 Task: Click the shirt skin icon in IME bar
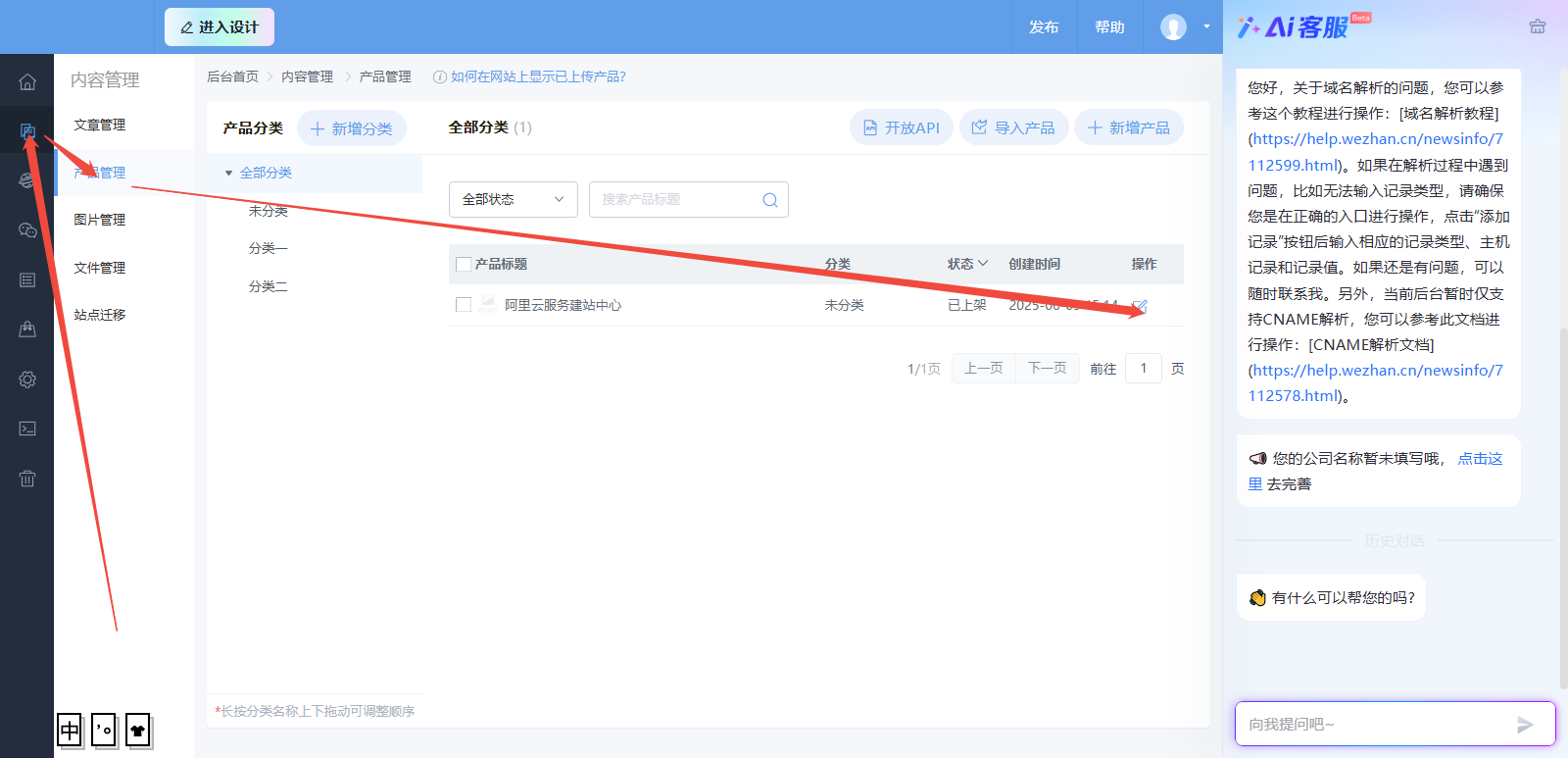[x=138, y=731]
